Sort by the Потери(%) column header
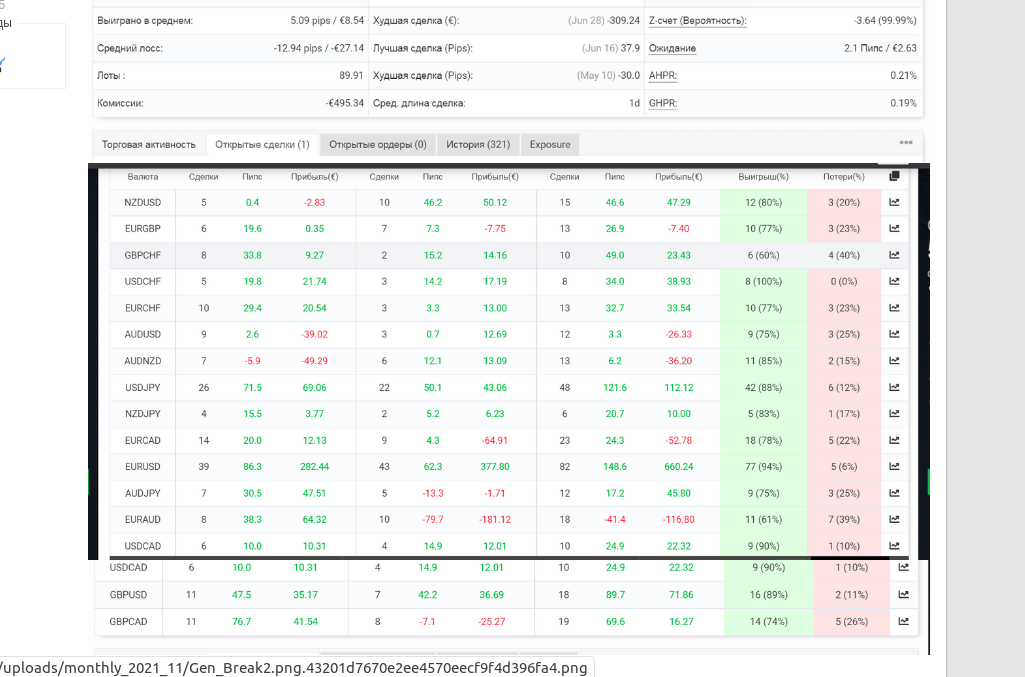1025x677 pixels. [844, 177]
